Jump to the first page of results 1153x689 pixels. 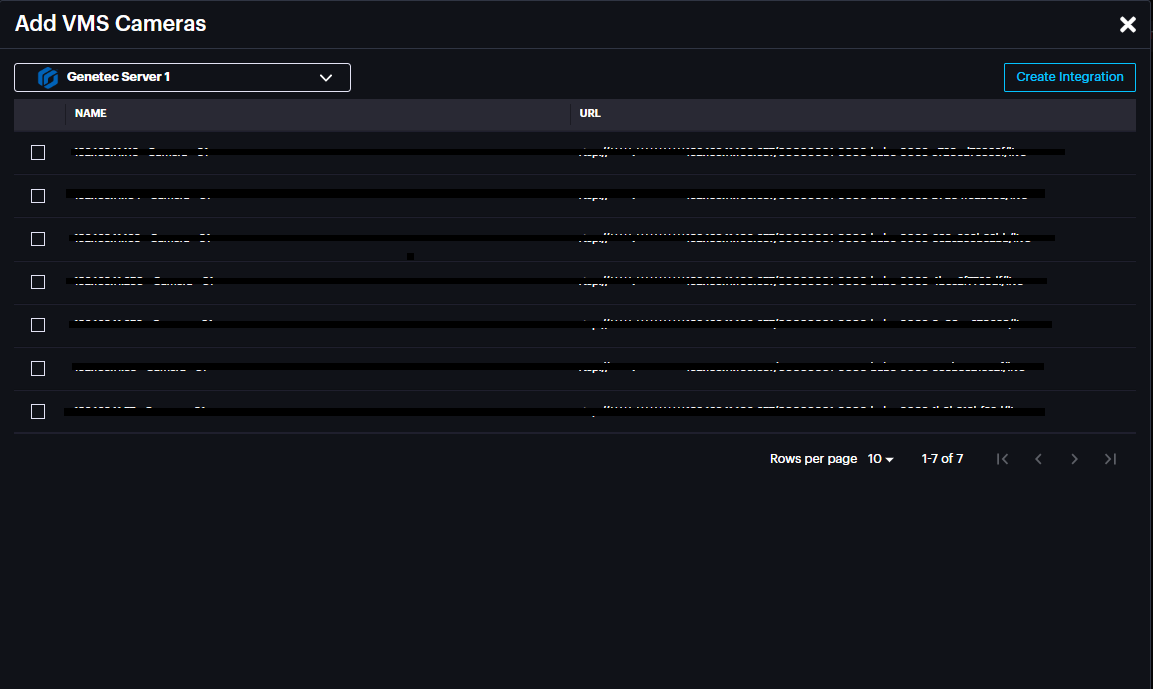pyautogui.click(x=1002, y=459)
